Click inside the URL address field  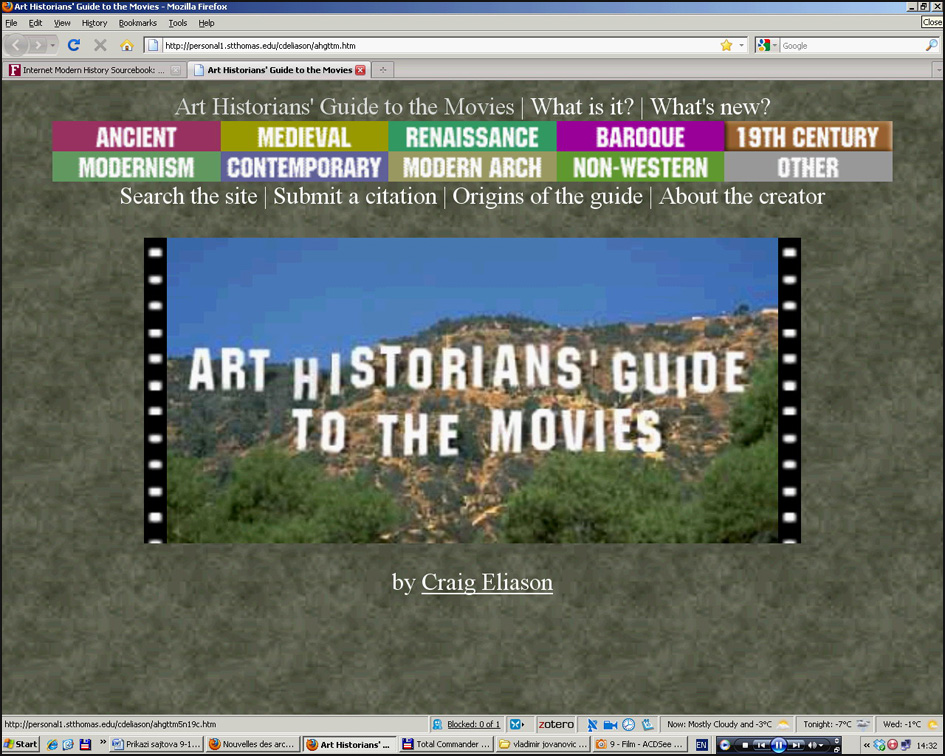[x=430, y=45]
